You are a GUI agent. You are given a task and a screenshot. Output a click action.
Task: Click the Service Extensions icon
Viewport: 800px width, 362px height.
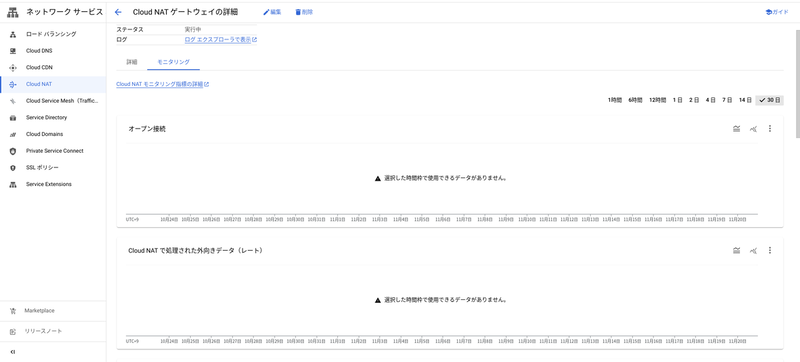[13, 184]
